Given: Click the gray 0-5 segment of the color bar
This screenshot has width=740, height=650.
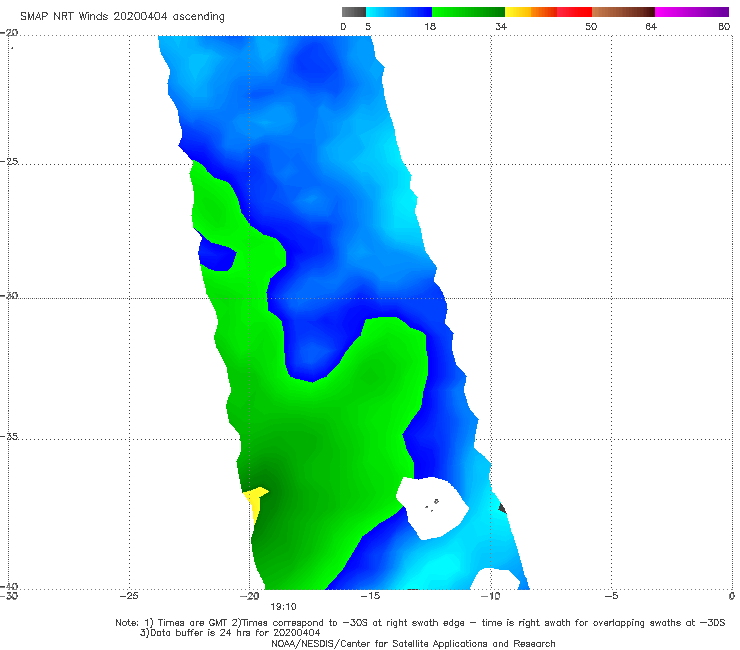Looking at the screenshot, I should pyautogui.click(x=354, y=12).
